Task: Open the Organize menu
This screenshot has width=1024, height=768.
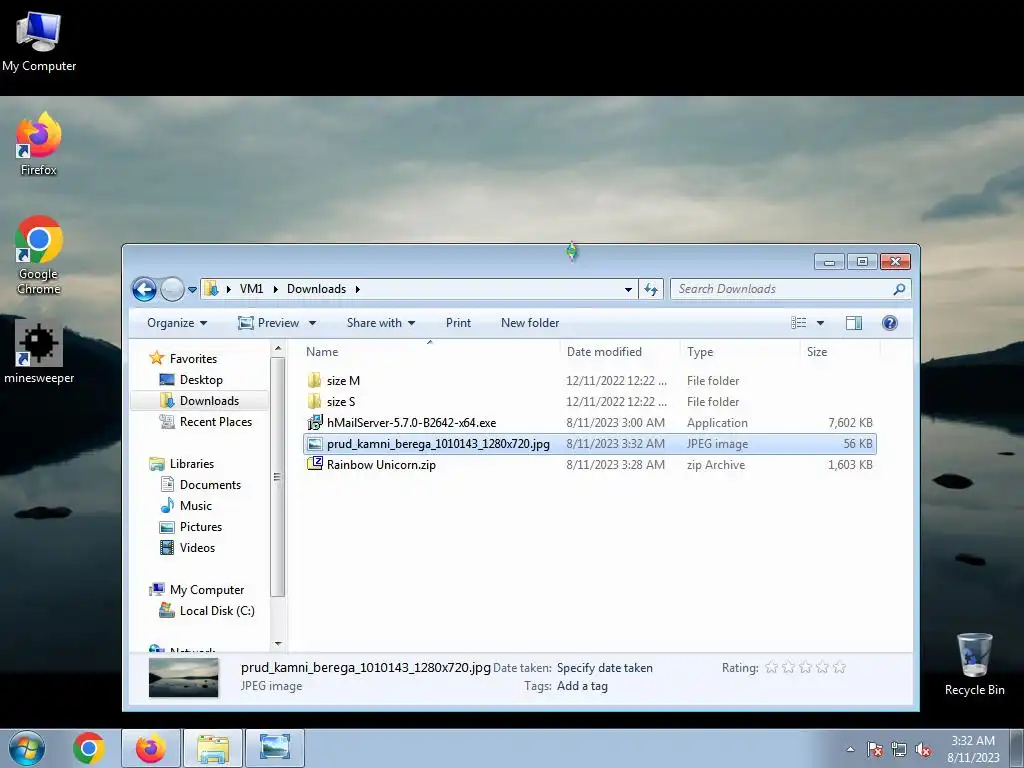Action: point(177,323)
